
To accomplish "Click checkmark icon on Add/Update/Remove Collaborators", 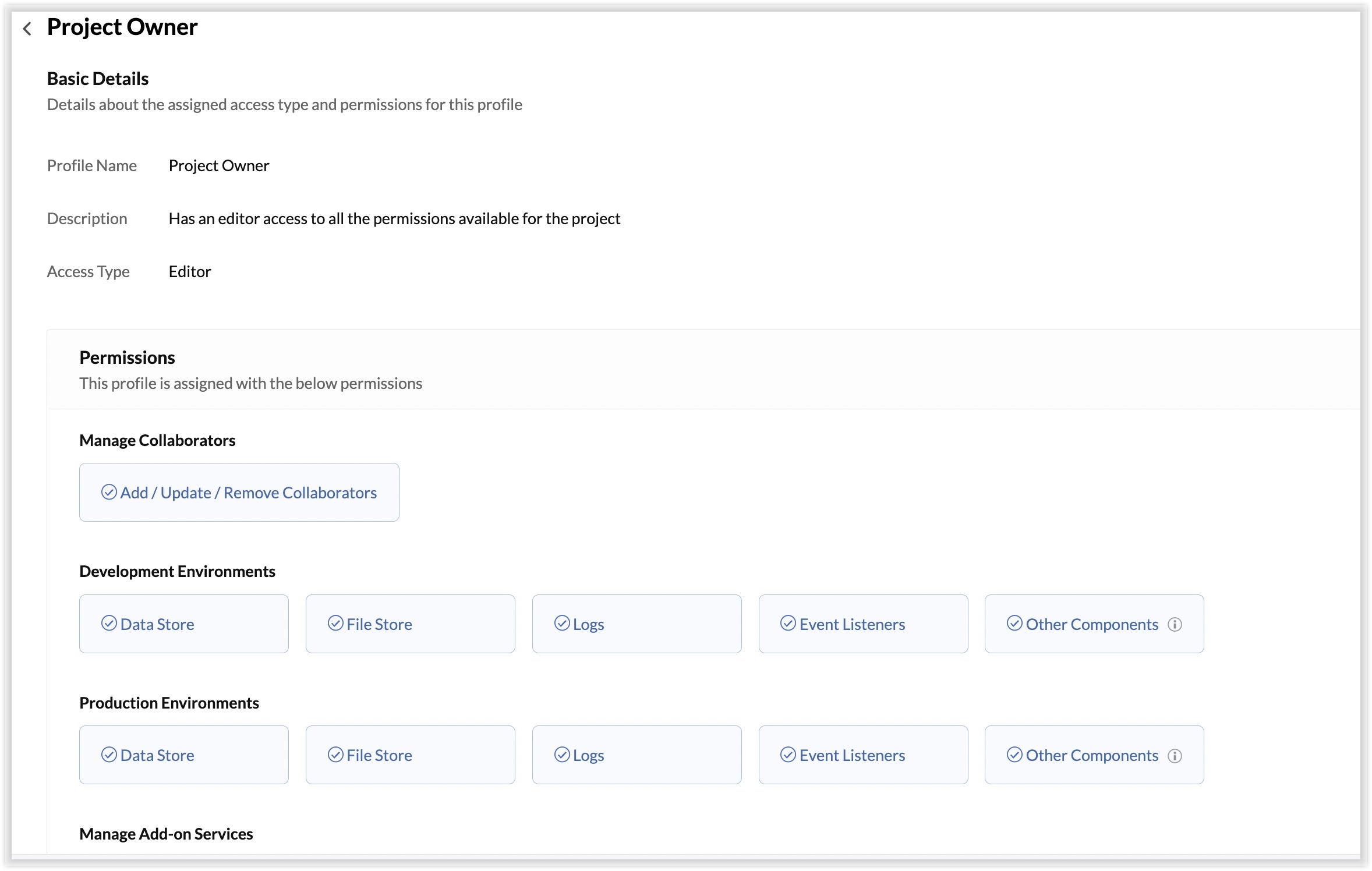I will [109, 493].
